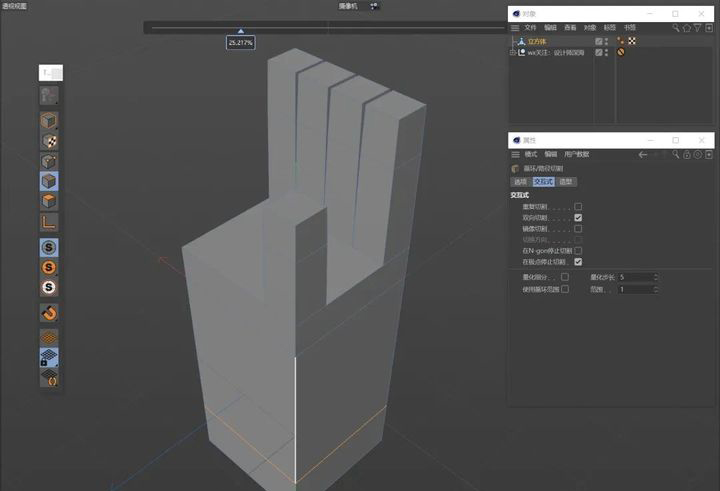This screenshot has width=720, height=491.
Task: Click search icon in Object manager
Action: point(675,28)
